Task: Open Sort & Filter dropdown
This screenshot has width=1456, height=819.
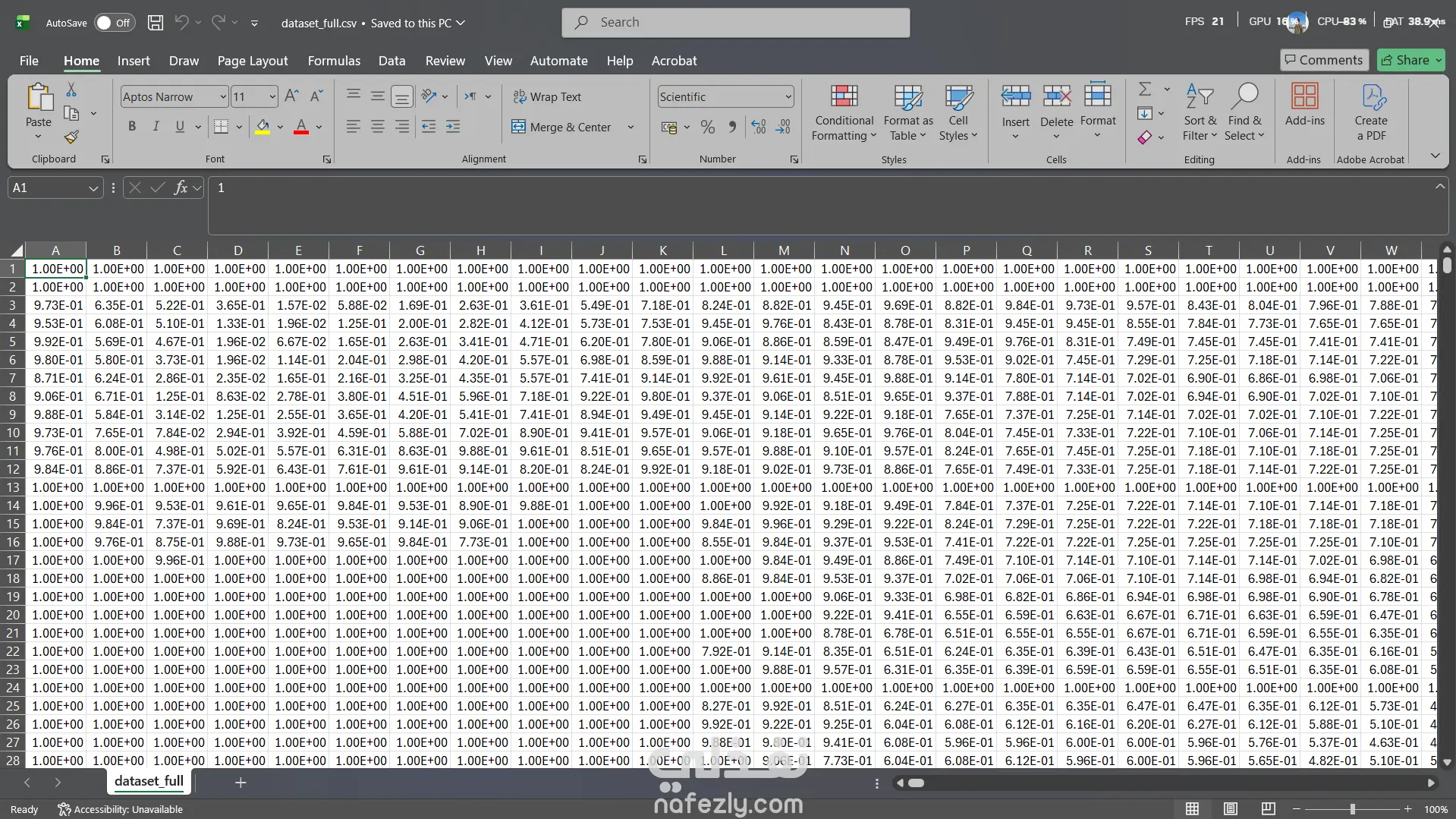Action: point(1200,112)
